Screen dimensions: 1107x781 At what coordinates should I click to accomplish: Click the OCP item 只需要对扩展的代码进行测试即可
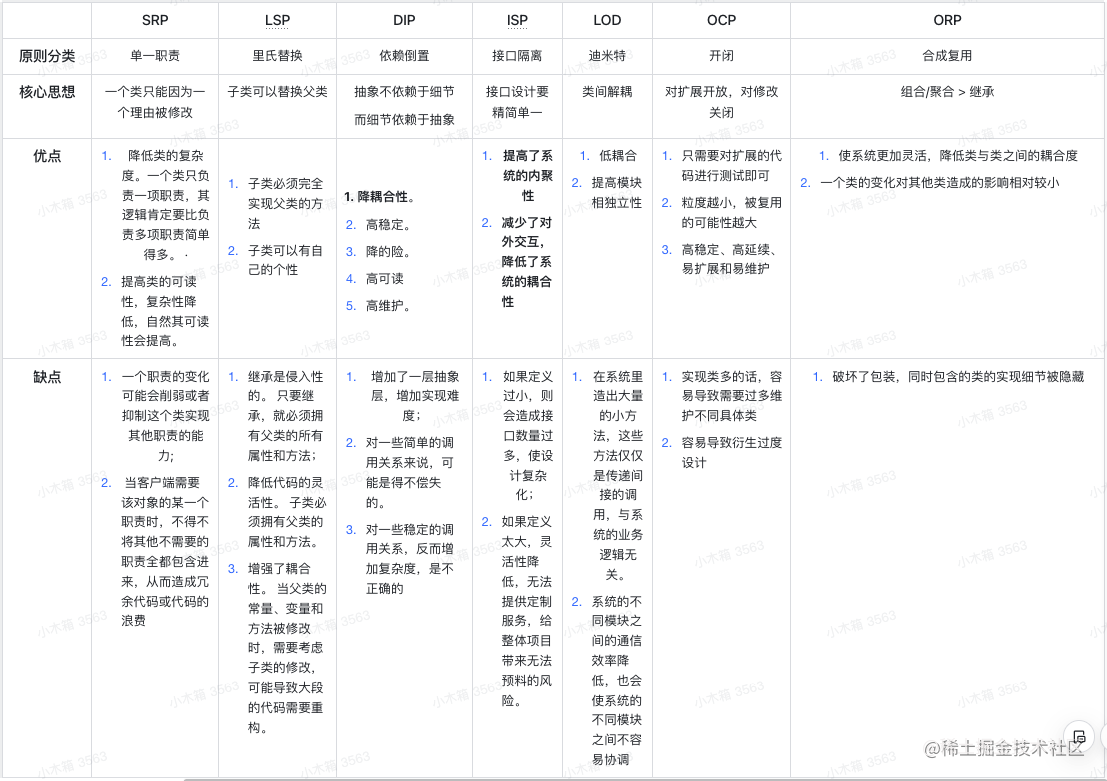(x=731, y=166)
